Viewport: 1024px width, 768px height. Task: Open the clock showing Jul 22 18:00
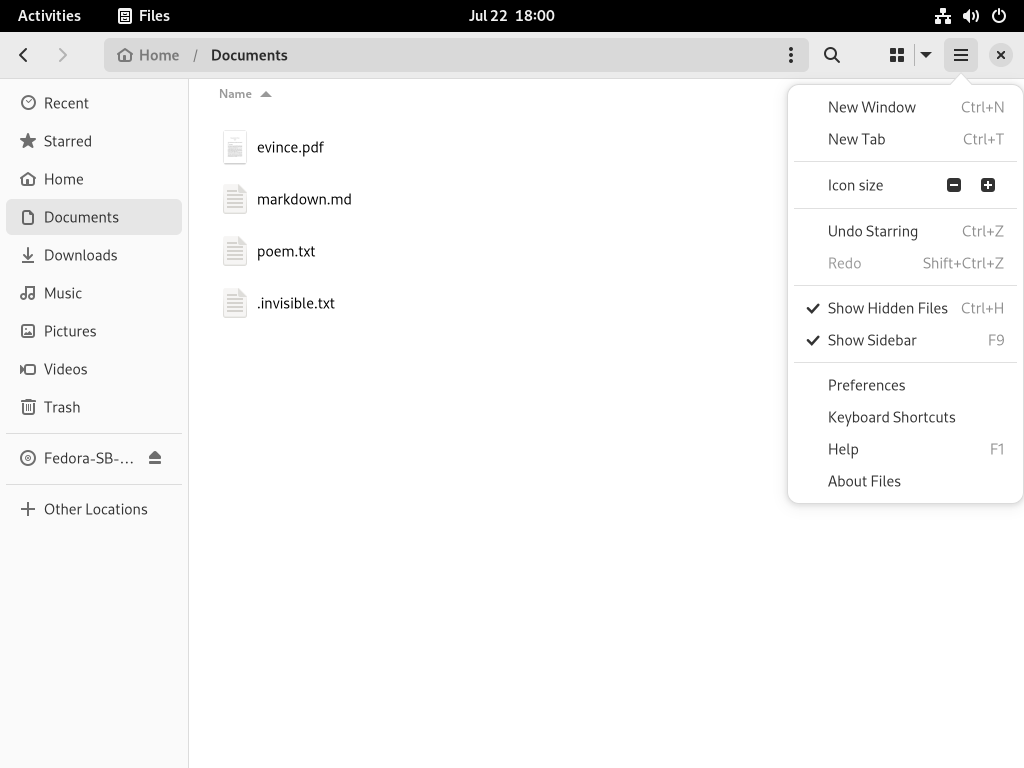point(511,16)
